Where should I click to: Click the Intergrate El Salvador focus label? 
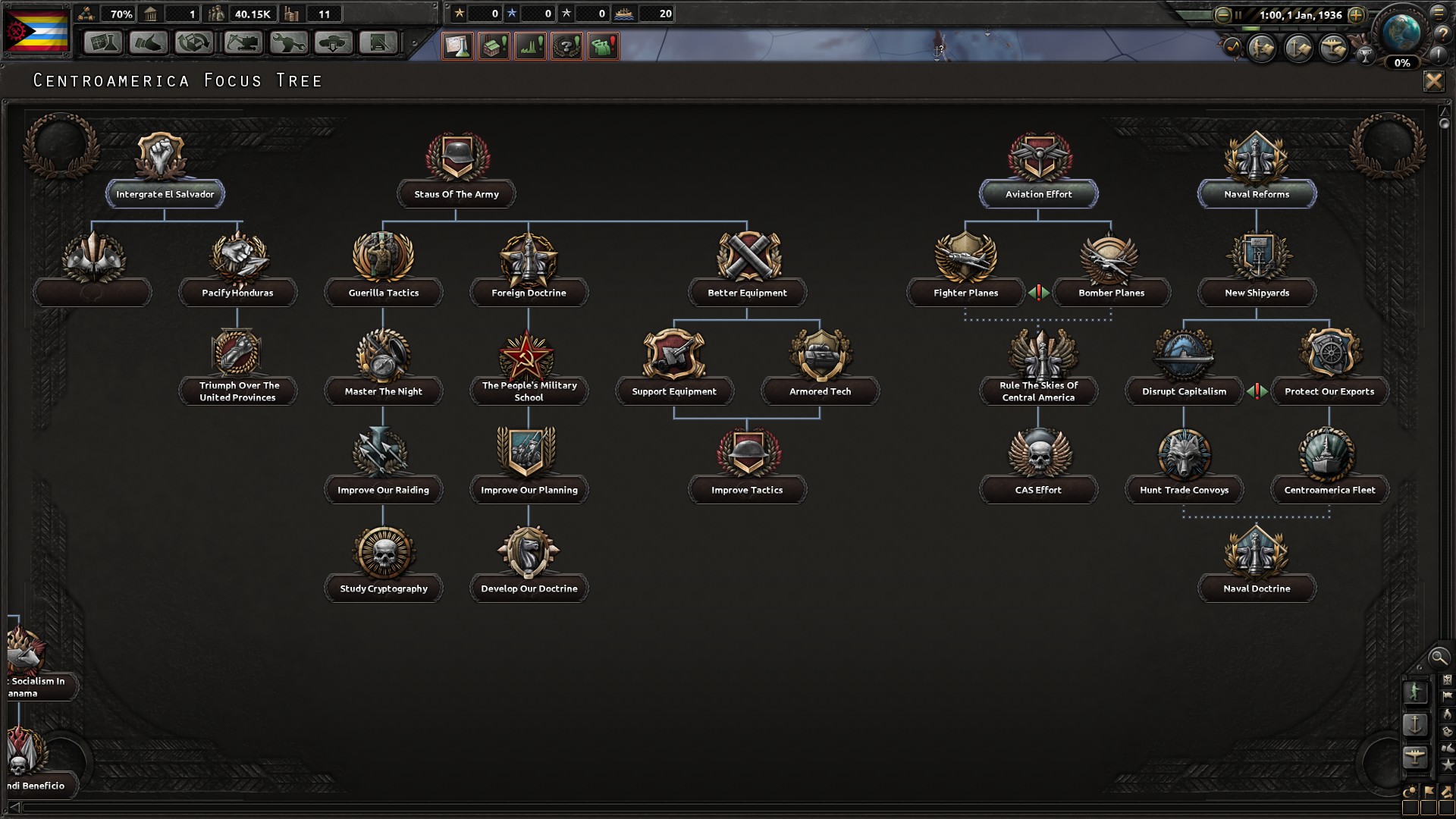(x=165, y=194)
